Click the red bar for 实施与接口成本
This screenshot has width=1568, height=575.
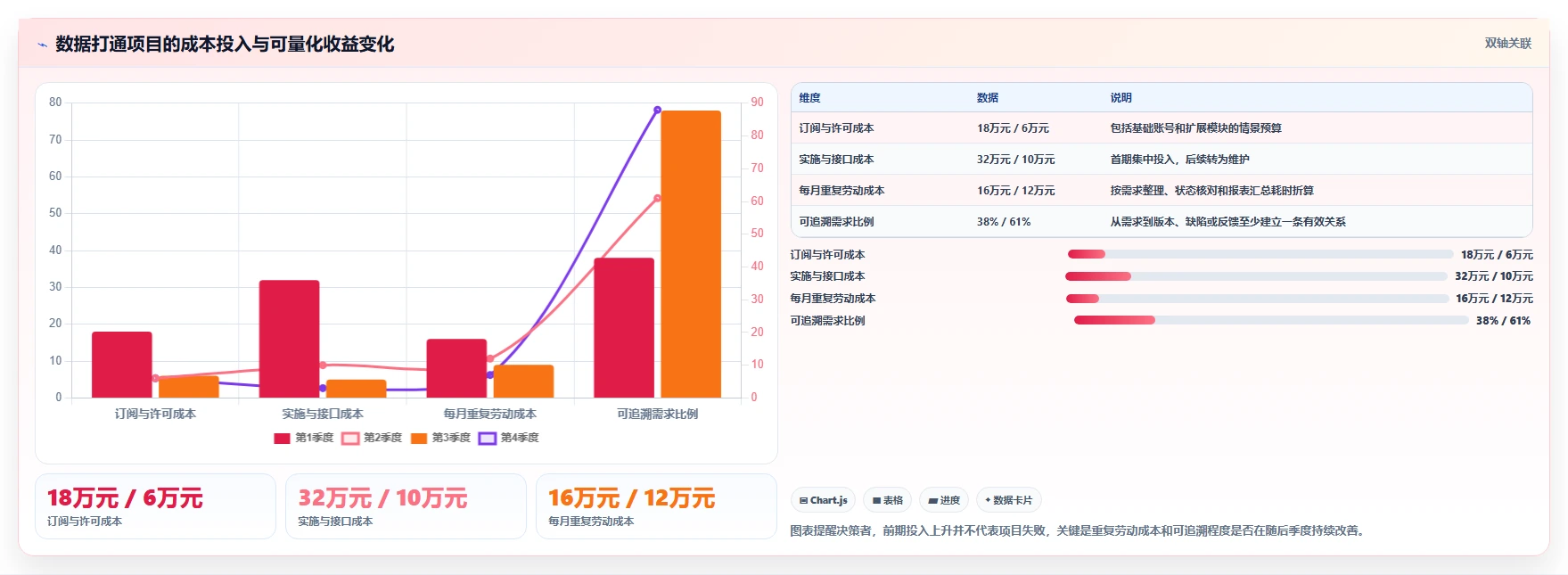point(289,339)
